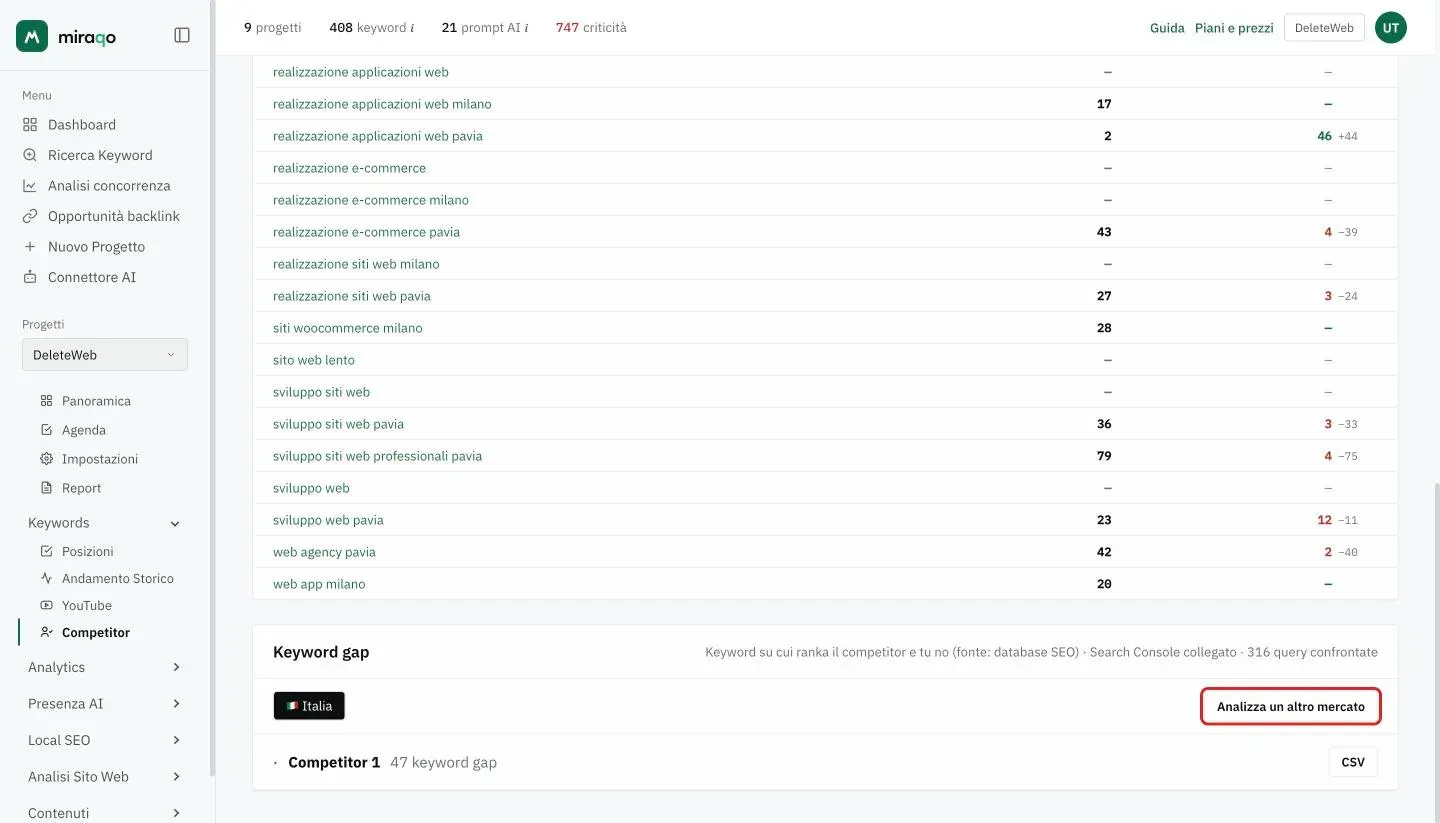Viewport: 1440px width, 823px height.
Task: Collapse the Keywords section chevron
Action: [175, 523]
